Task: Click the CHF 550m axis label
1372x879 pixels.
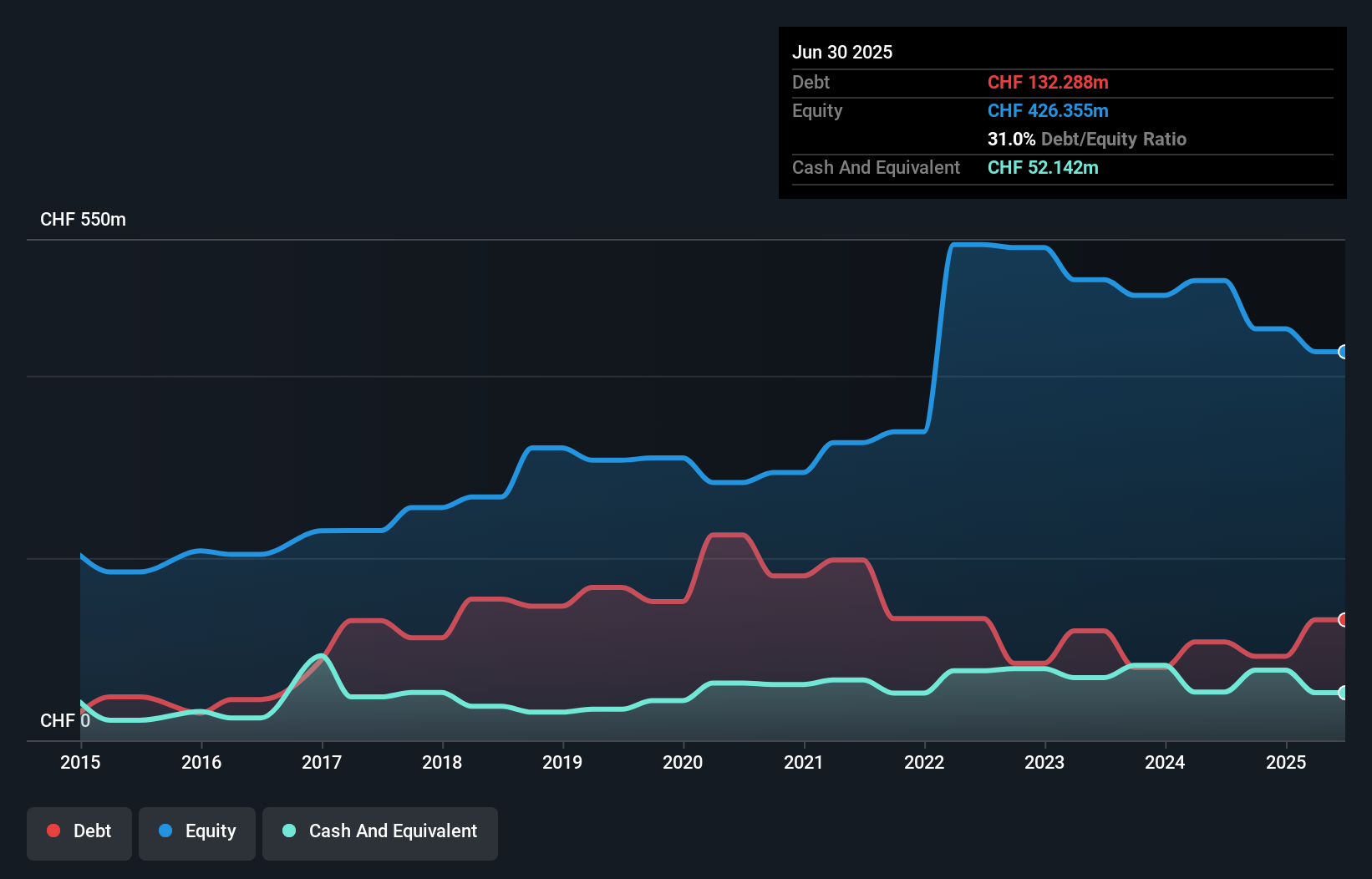Action: (84, 219)
